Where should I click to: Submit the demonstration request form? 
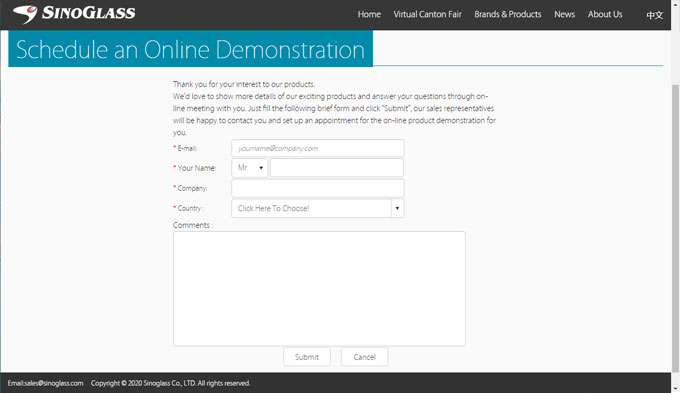307,357
